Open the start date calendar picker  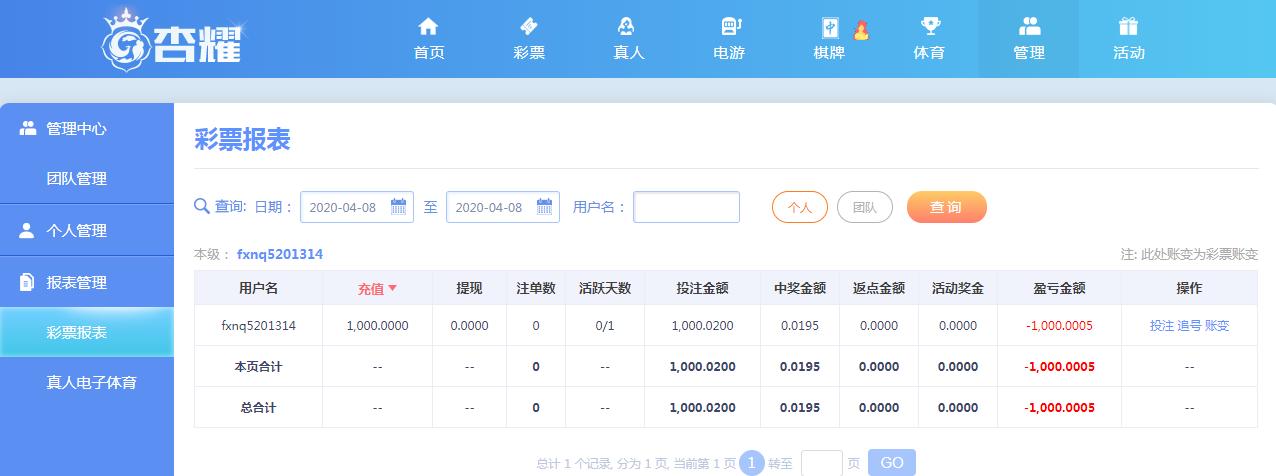[x=398, y=207]
